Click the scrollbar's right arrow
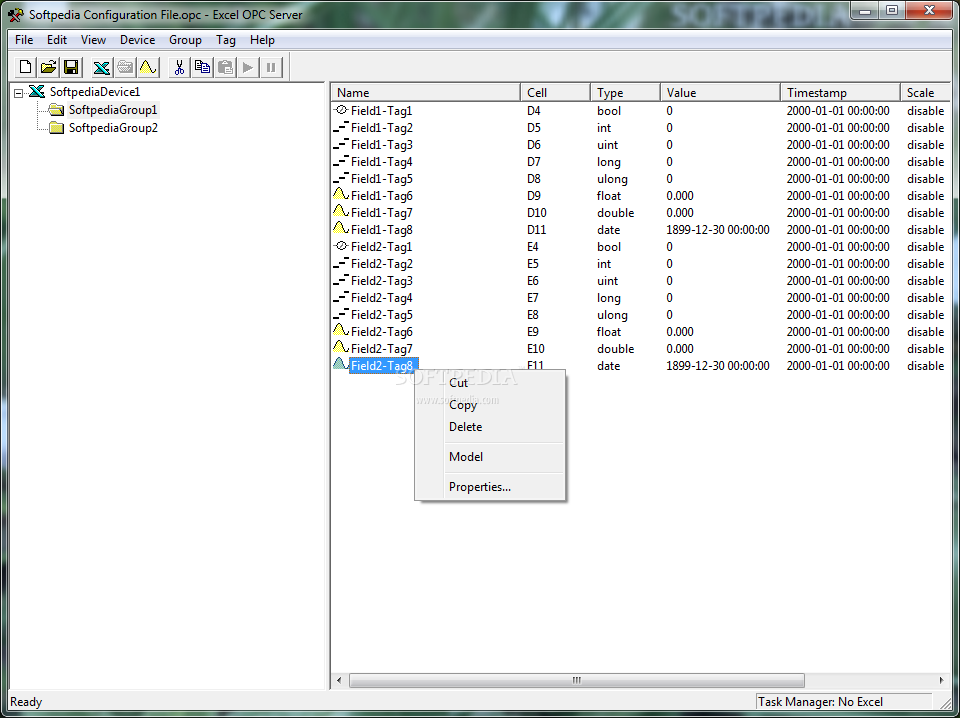The height and width of the screenshot is (718, 960). coord(942,680)
